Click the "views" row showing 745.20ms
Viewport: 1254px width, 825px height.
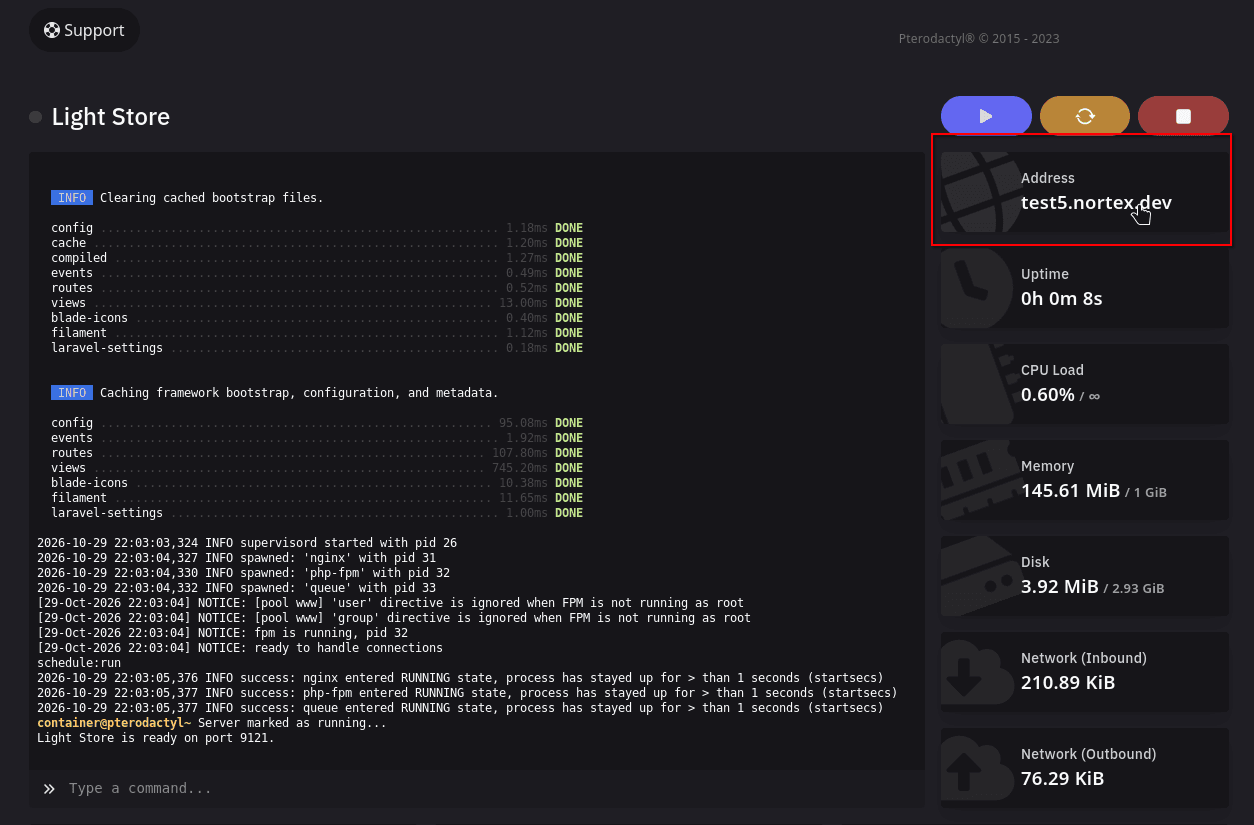pos(317,468)
